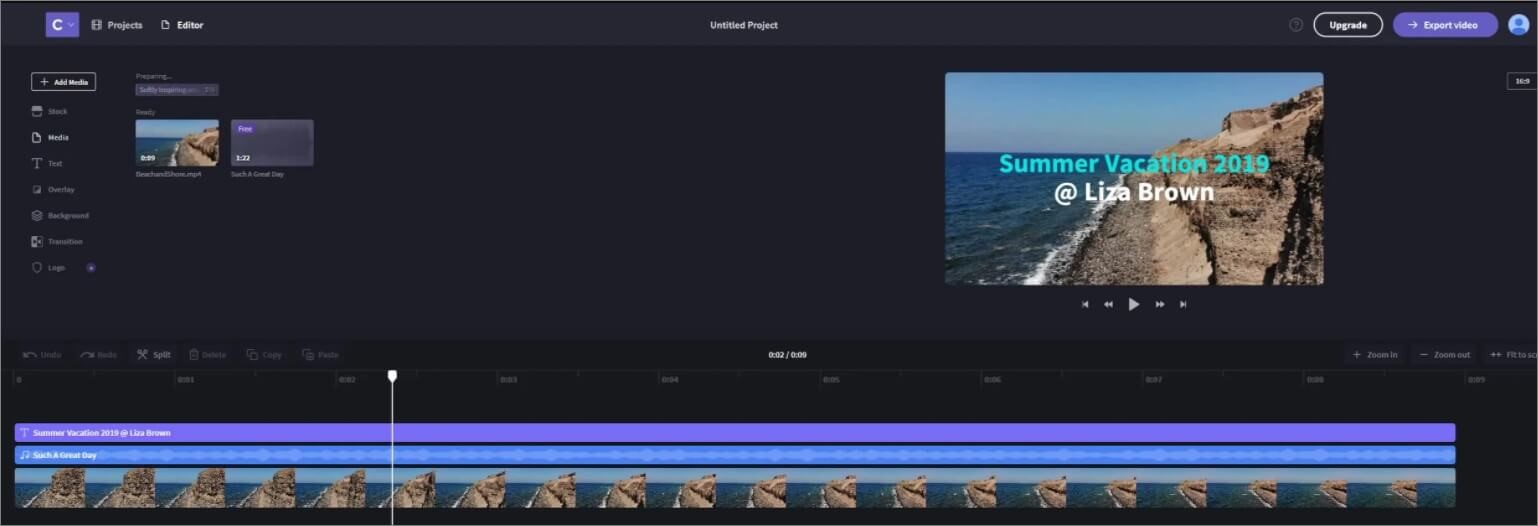
Task: Click the Upgrade button
Action: click(x=1347, y=25)
